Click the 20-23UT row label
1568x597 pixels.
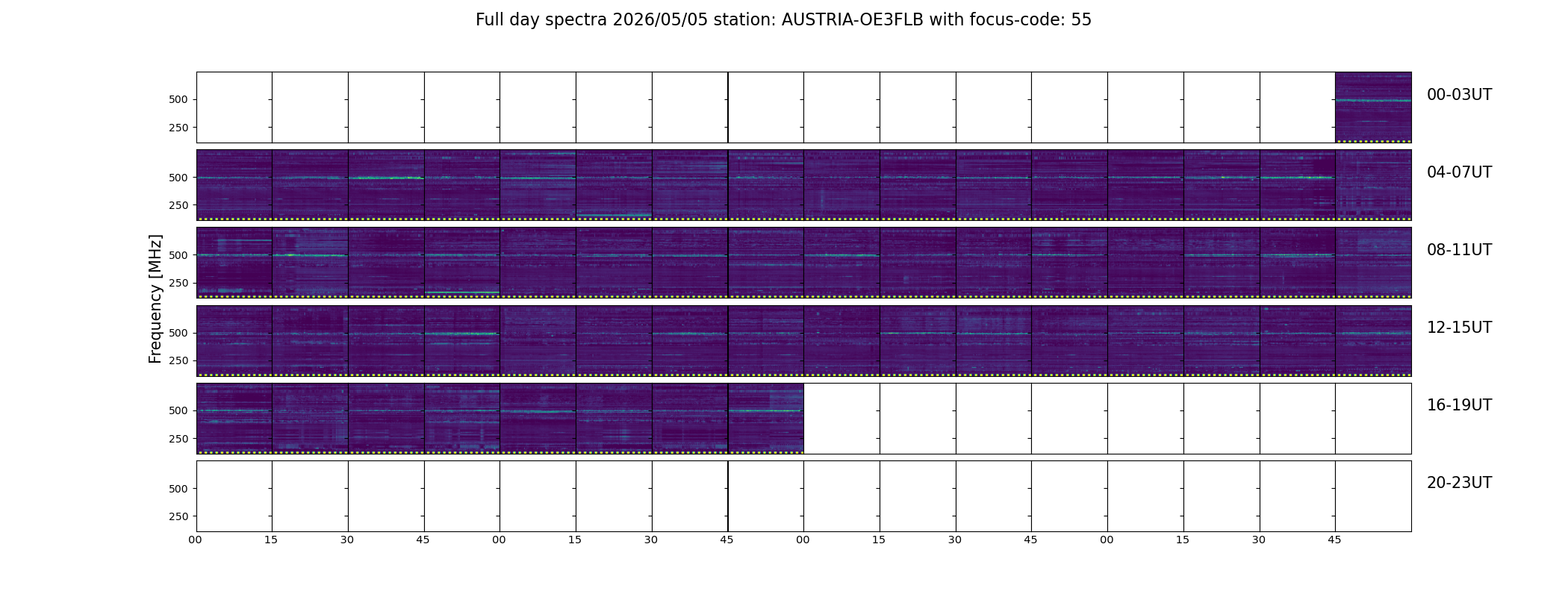[x=1459, y=483]
